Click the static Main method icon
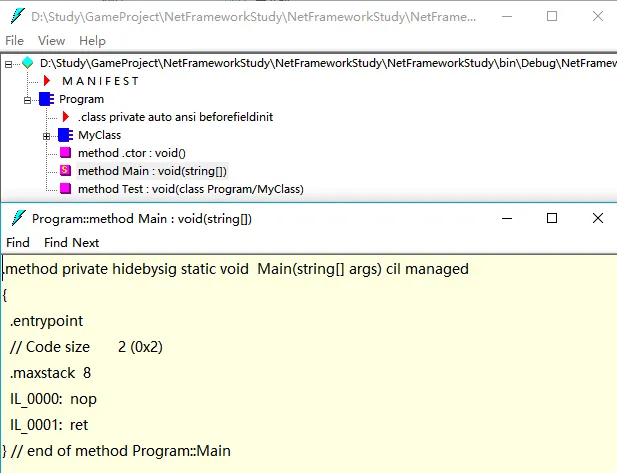Viewport: 617px width, 473px height. [x=65, y=171]
